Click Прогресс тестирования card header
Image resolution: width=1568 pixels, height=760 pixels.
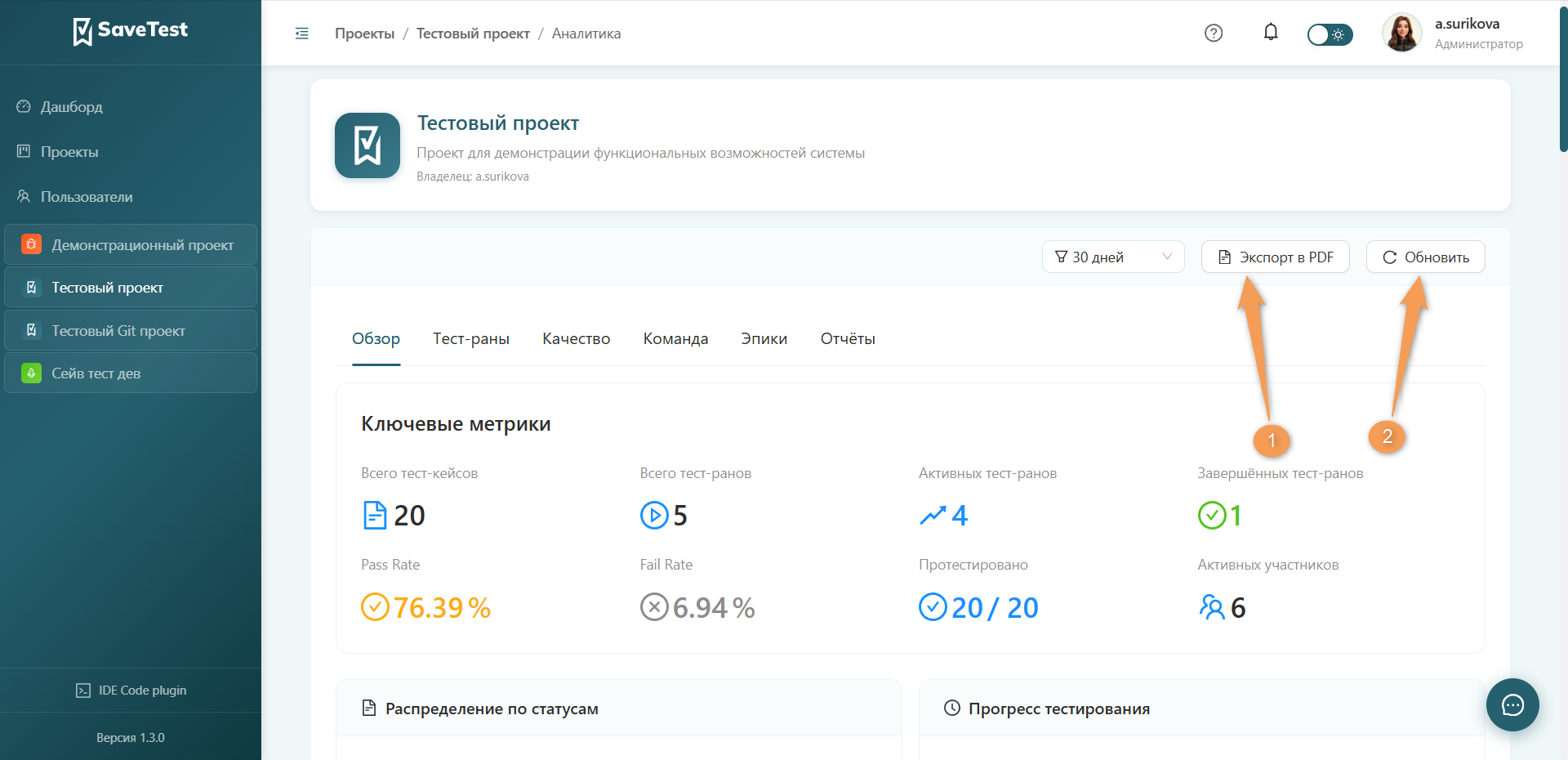(x=1201, y=709)
